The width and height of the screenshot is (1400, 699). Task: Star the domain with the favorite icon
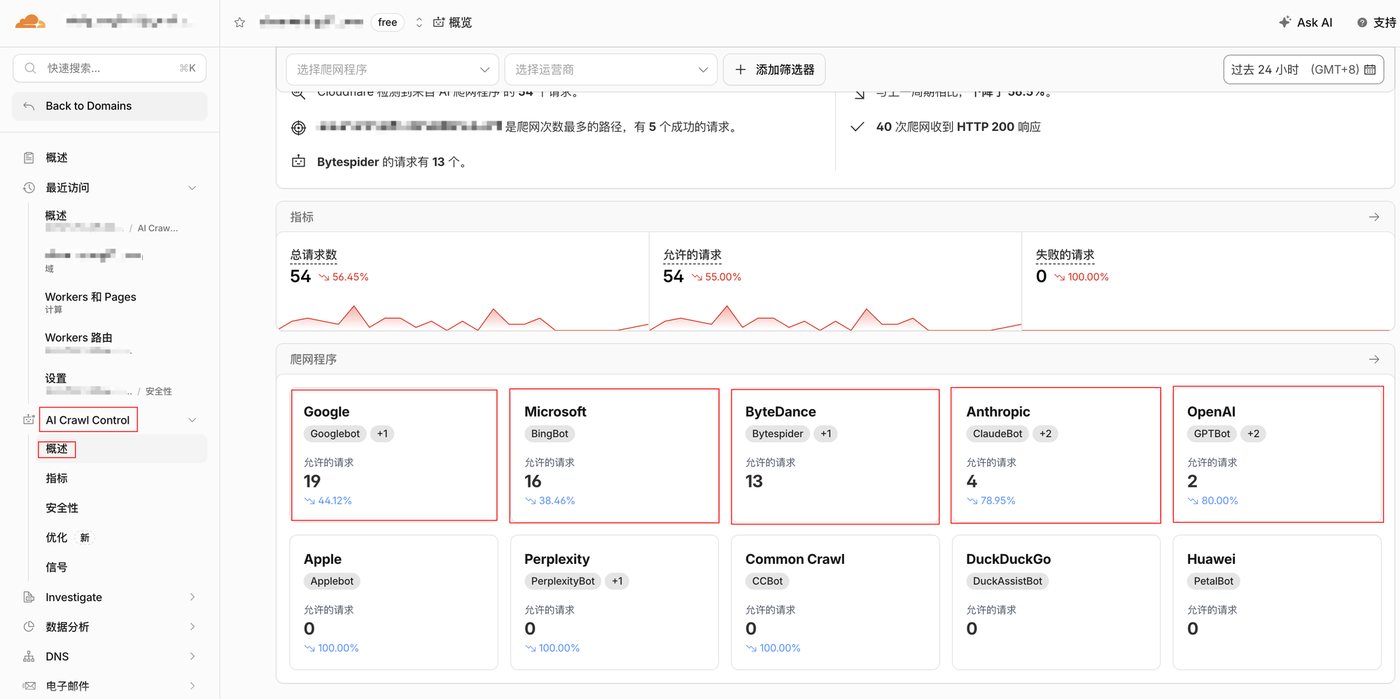pyautogui.click(x=240, y=22)
